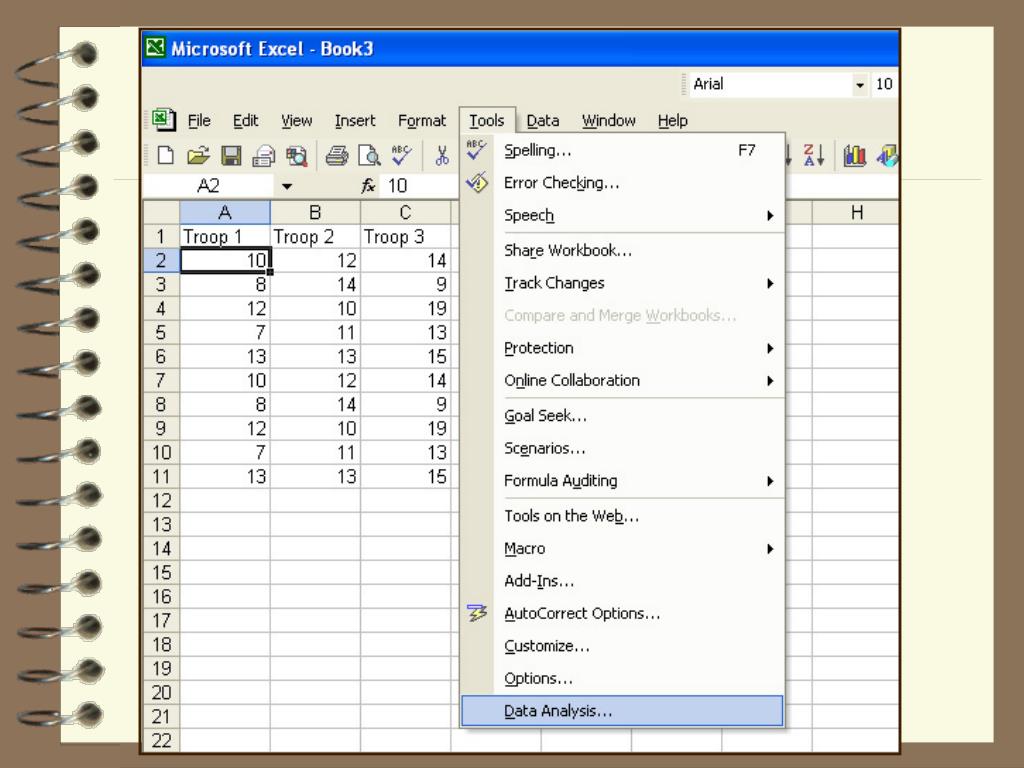Click the formula bar value 10
1024x768 pixels.
tap(397, 186)
